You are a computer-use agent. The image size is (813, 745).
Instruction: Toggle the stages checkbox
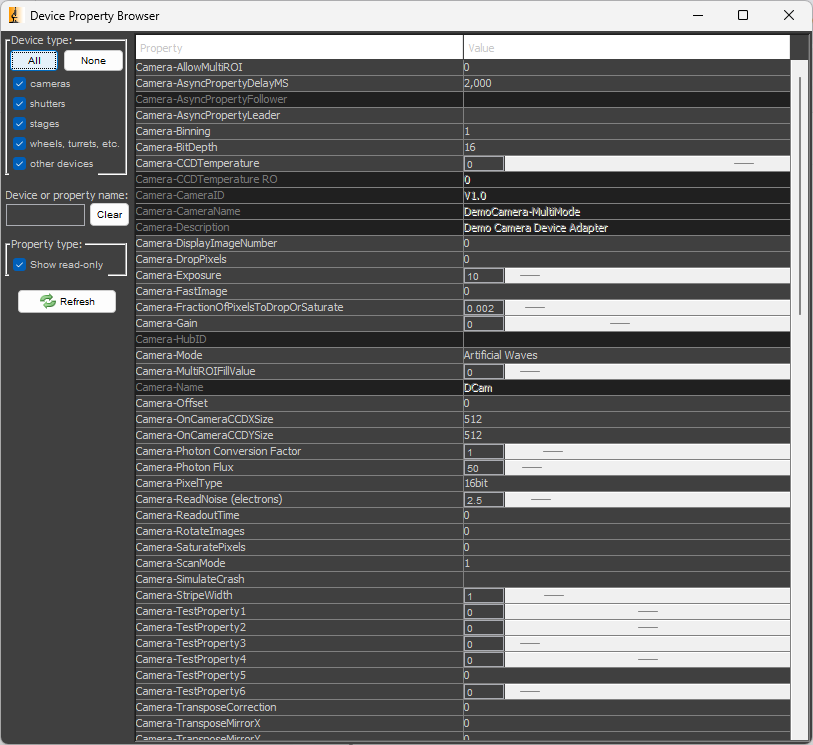pyautogui.click(x=20, y=124)
